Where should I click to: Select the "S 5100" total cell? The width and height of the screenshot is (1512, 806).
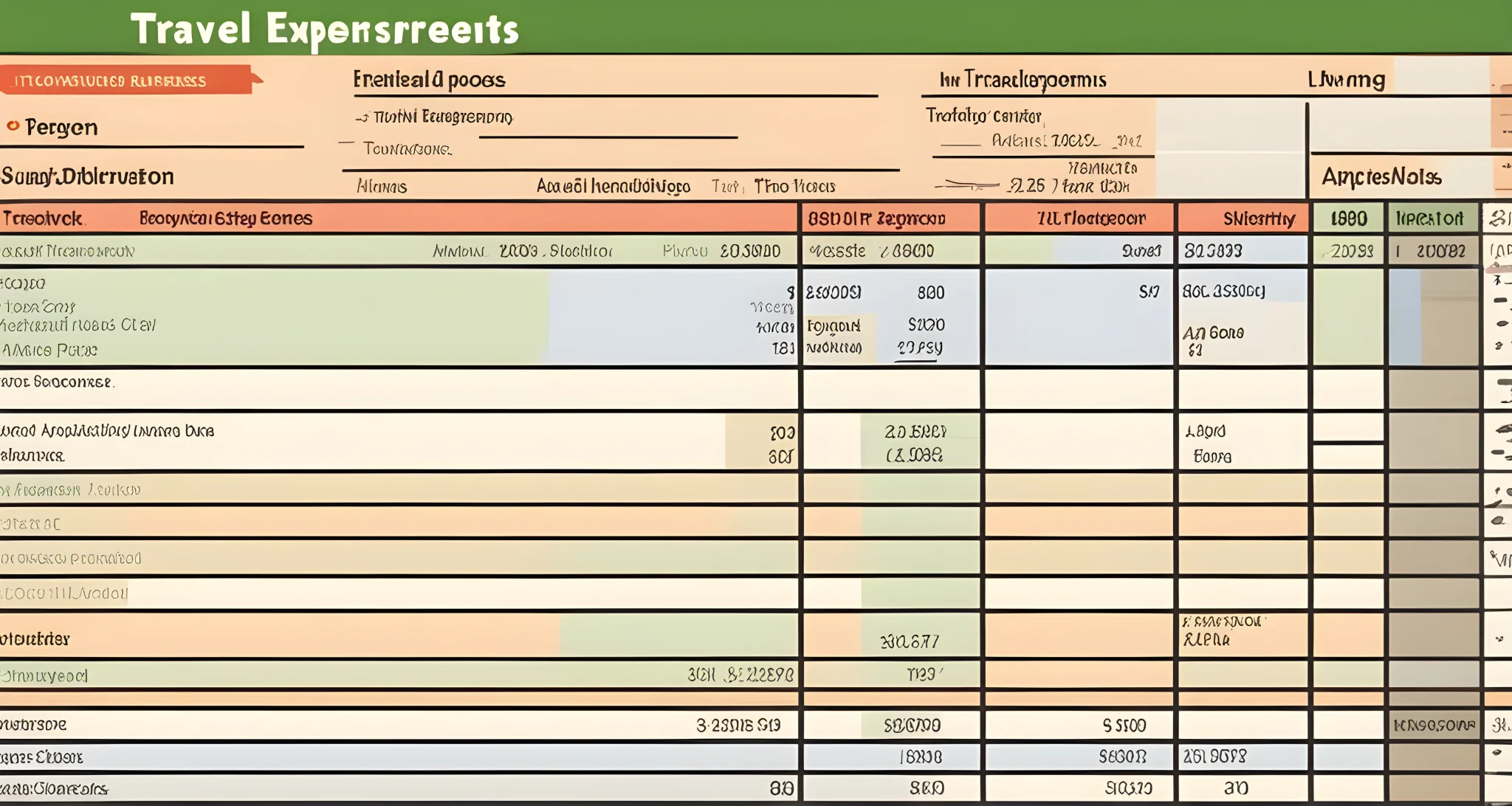pos(1124,726)
